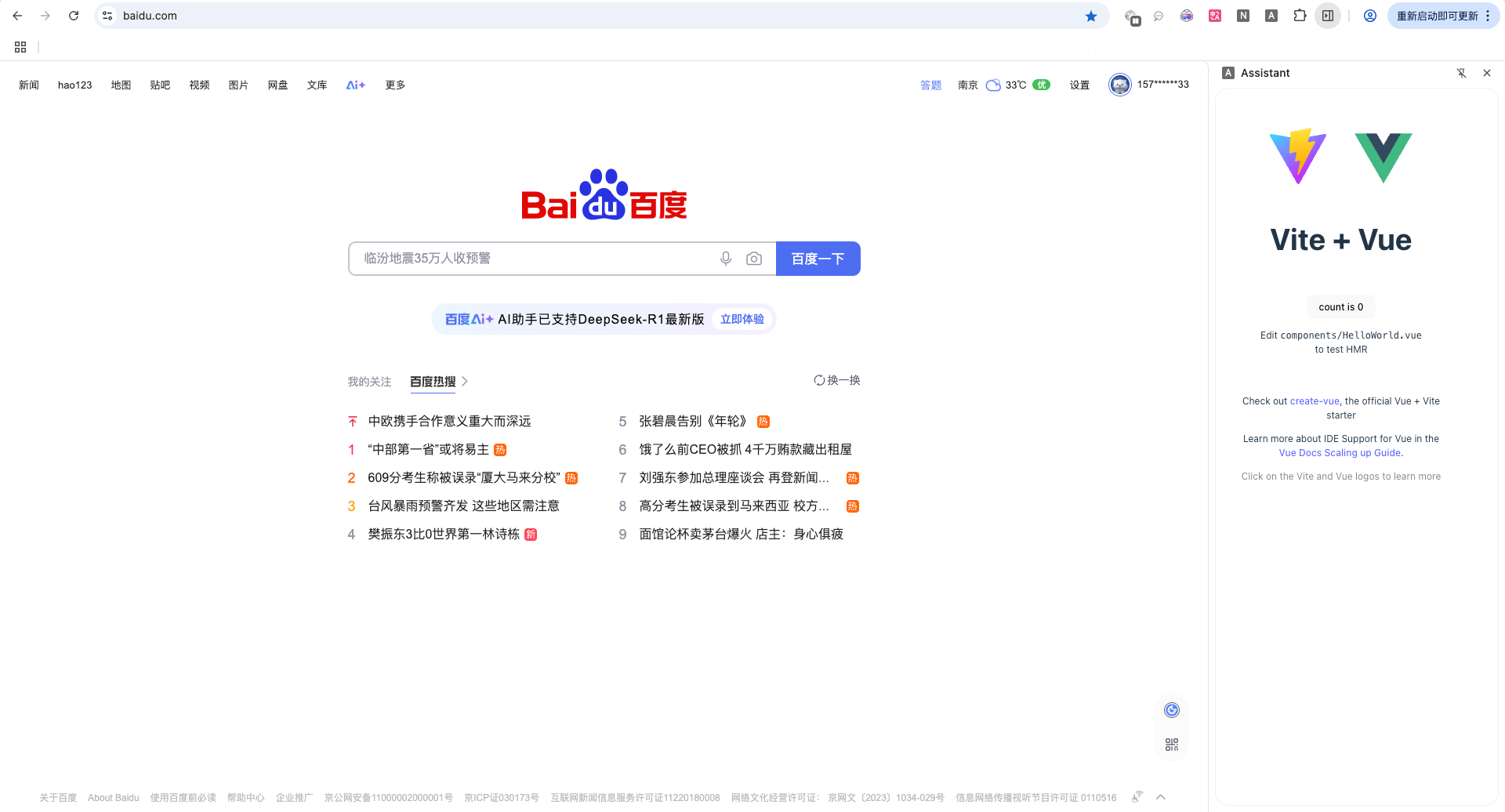The width and height of the screenshot is (1505, 812).
Task: Open hot item 台风暴雨预警齐发
Action: [463, 506]
